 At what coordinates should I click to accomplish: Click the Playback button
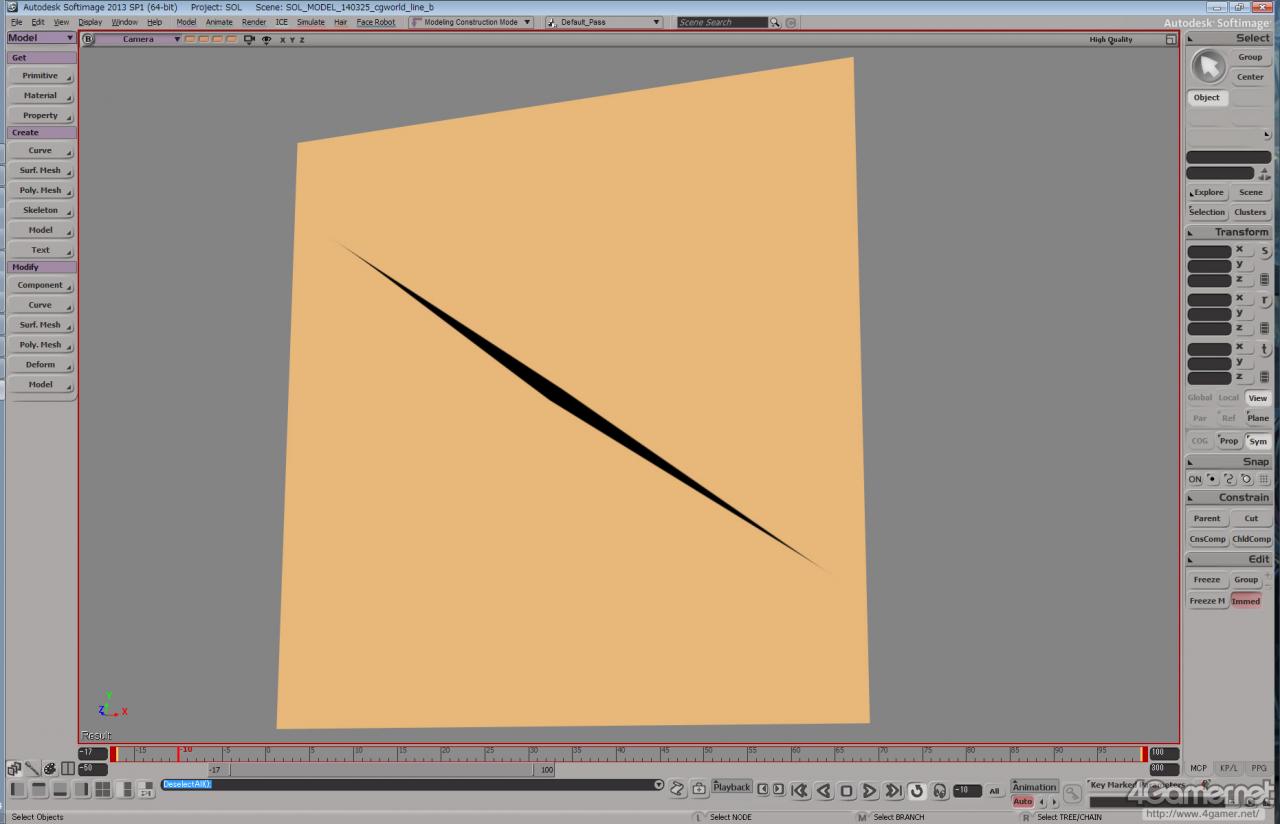731,787
